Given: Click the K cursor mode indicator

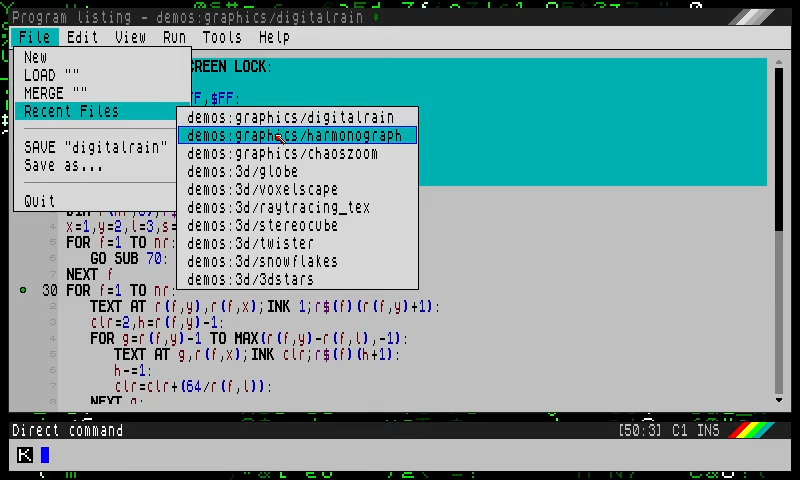Looking at the screenshot, I should pos(24,455).
